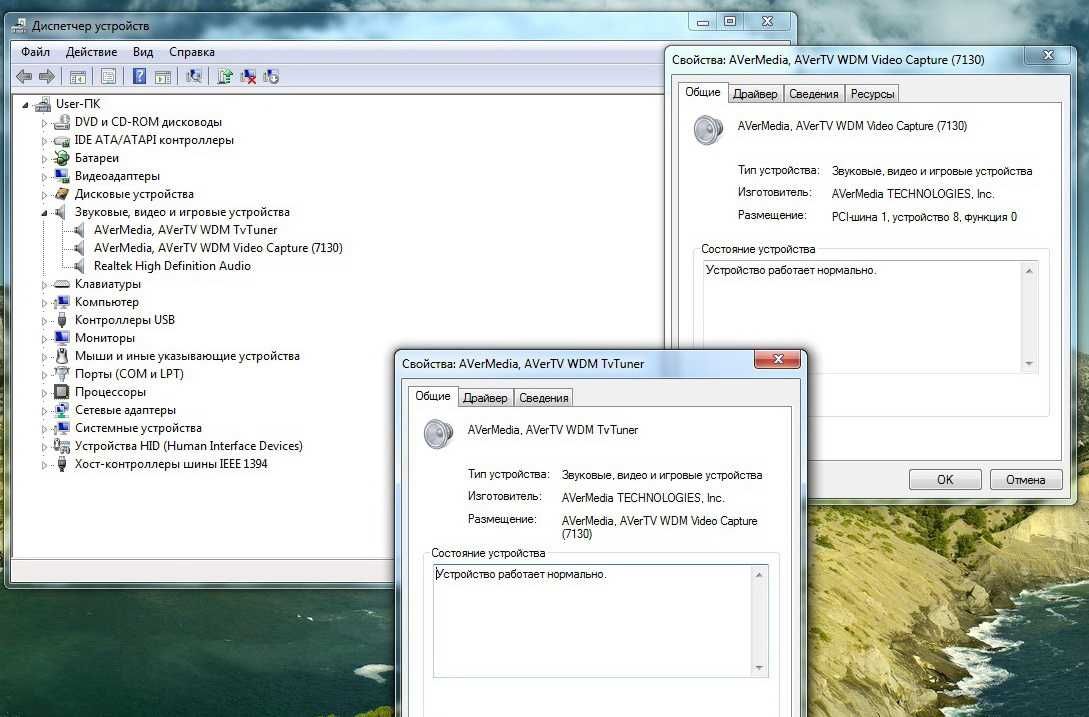Viewport: 1089px width, 717px height.
Task: Click Отмена in Video Capture properties dialog
Action: (x=1026, y=479)
